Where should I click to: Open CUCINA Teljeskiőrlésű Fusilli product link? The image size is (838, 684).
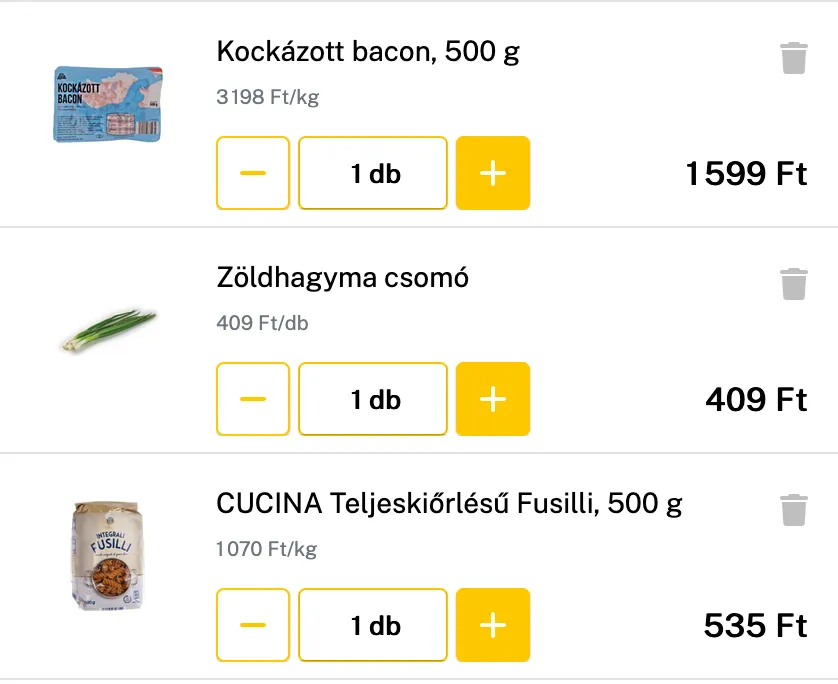449,504
